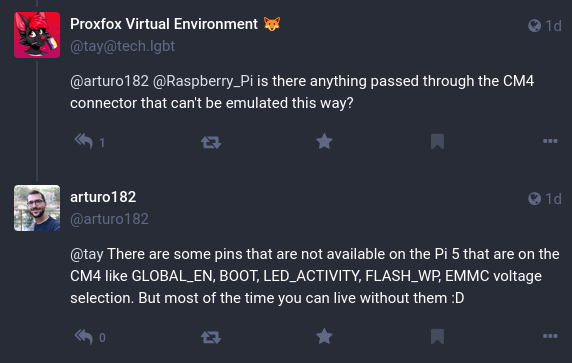
Task: Open Proxfox Virtual Environment's avatar
Action: coord(37,35)
